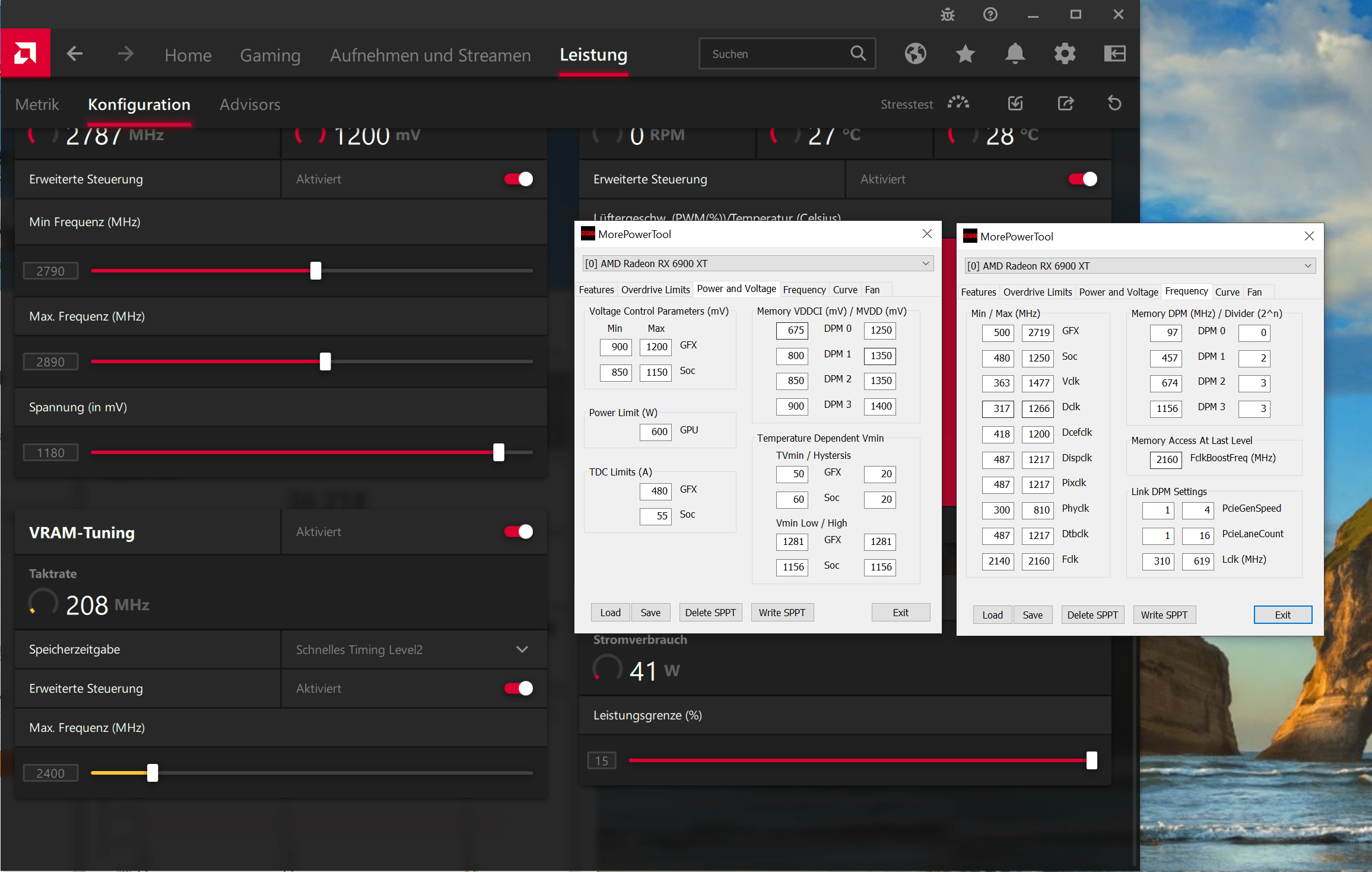The height and width of the screenshot is (872, 1372).
Task: Toggle fan Erweiterte Steuerung switch
Action: [1082, 179]
